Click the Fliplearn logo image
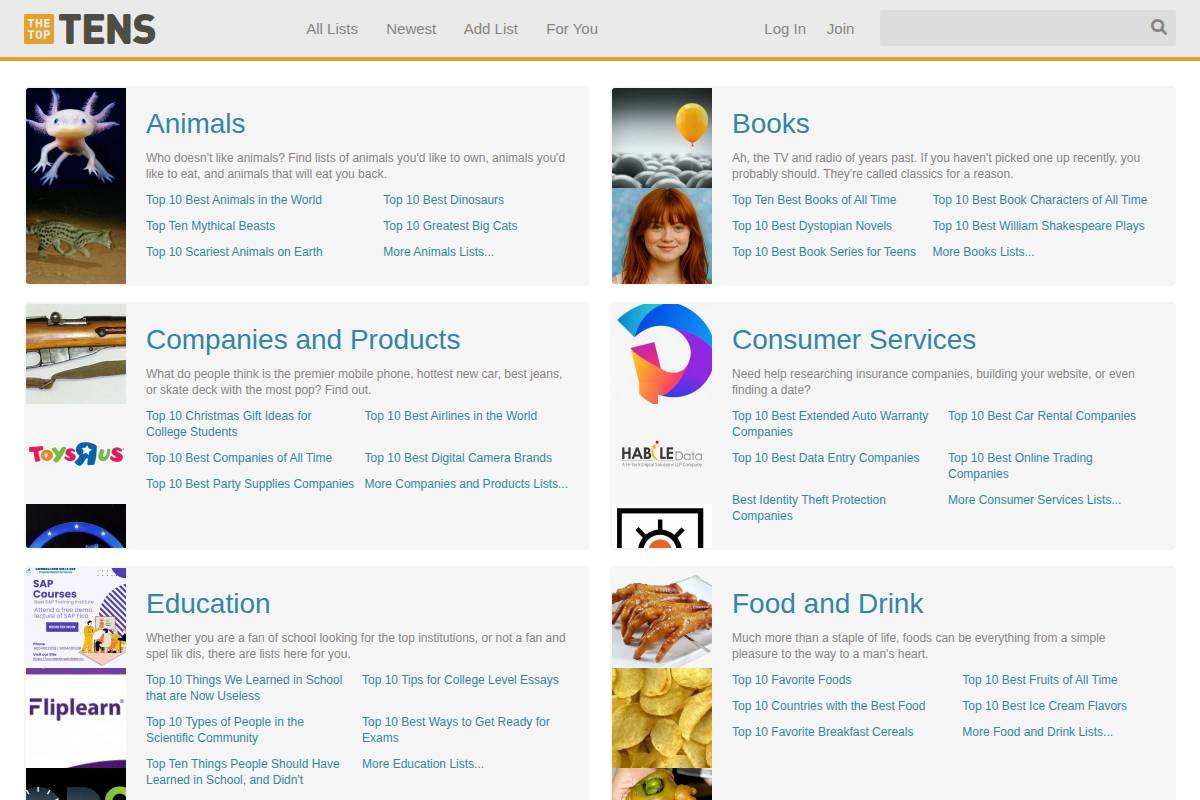Screen dimensions: 1200x800 76,709
